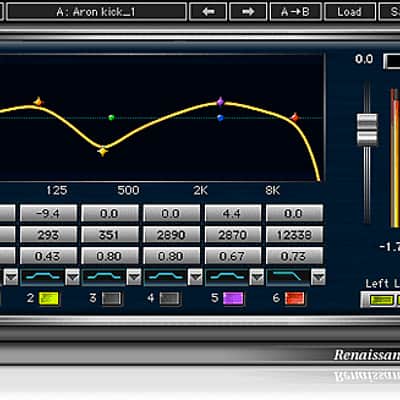Click band 5 bell filter shape icon
Image resolution: width=400 pixels, height=400 pixels.
click(227, 277)
